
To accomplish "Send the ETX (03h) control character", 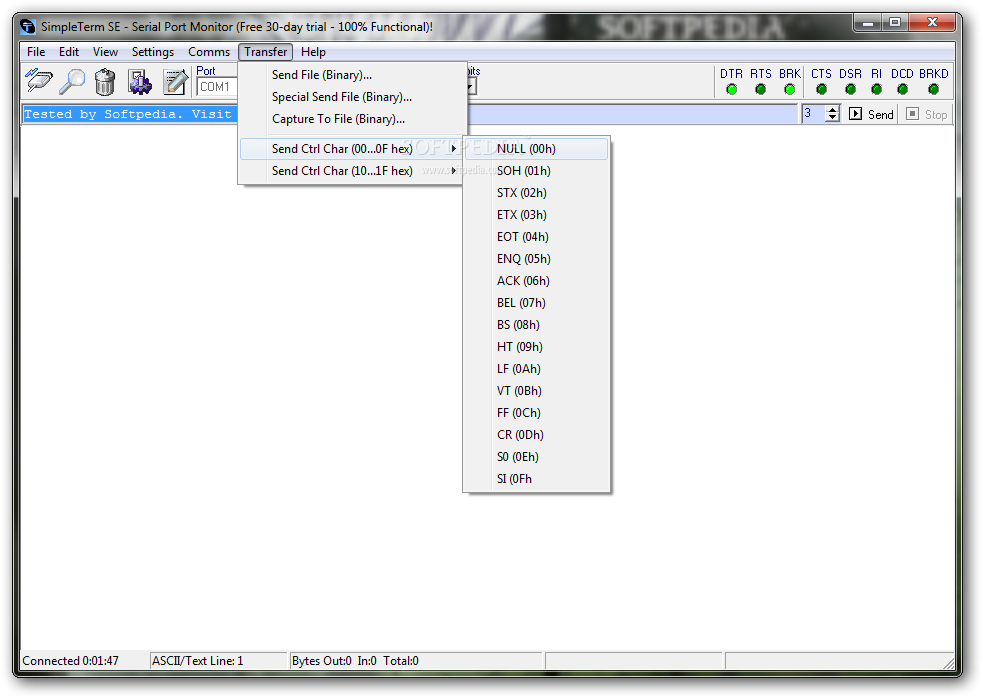I will [x=537, y=214].
